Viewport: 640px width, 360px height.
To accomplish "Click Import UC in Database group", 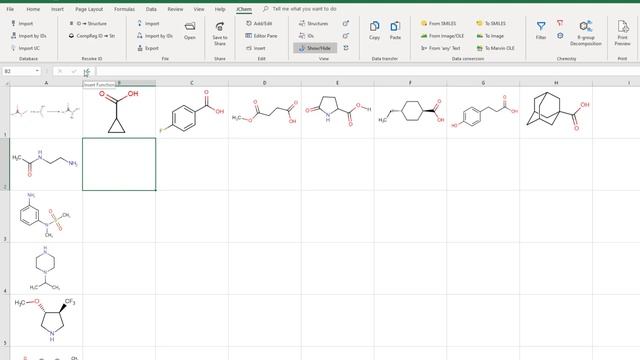I will 25,48.
